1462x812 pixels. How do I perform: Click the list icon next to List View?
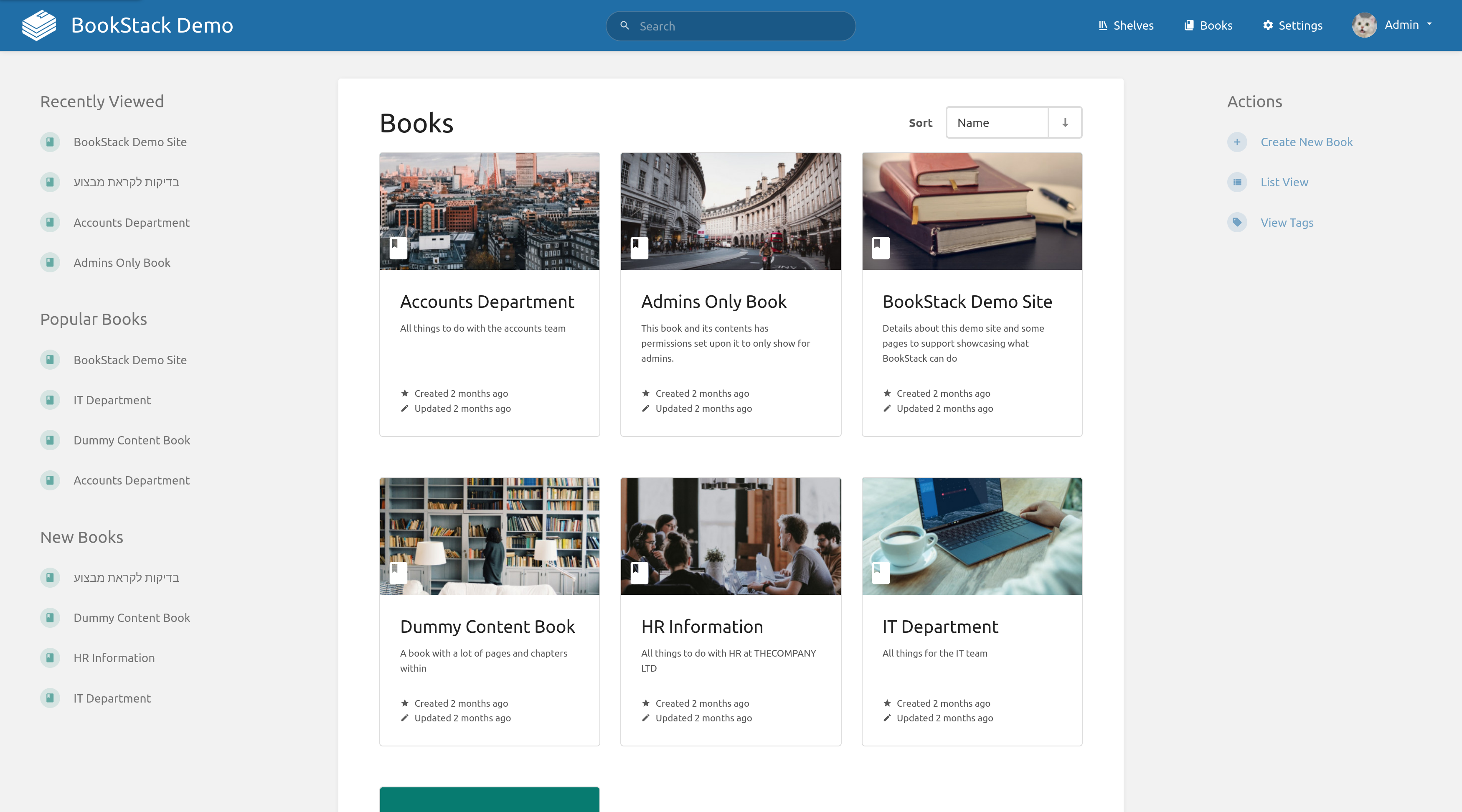point(1237,182)
